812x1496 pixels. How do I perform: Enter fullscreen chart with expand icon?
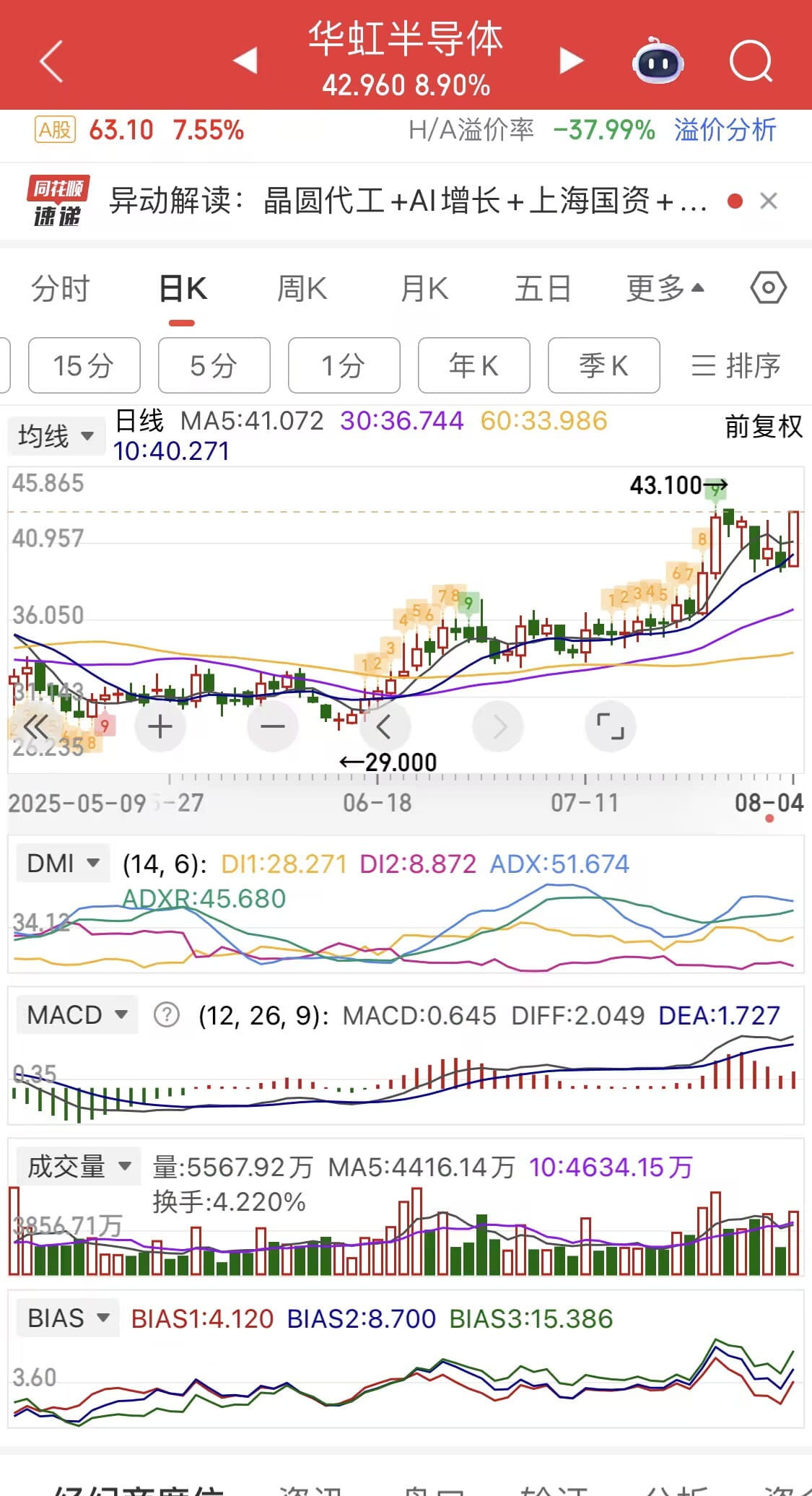click(611, 726)
